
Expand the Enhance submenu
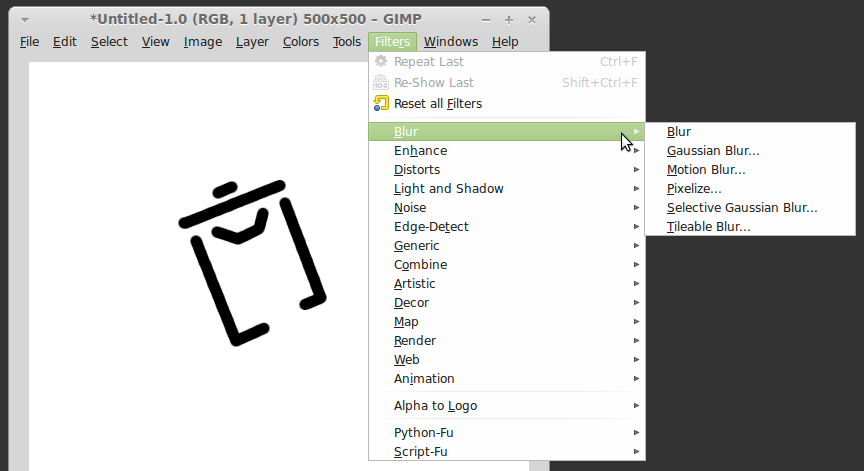(506, 150)
